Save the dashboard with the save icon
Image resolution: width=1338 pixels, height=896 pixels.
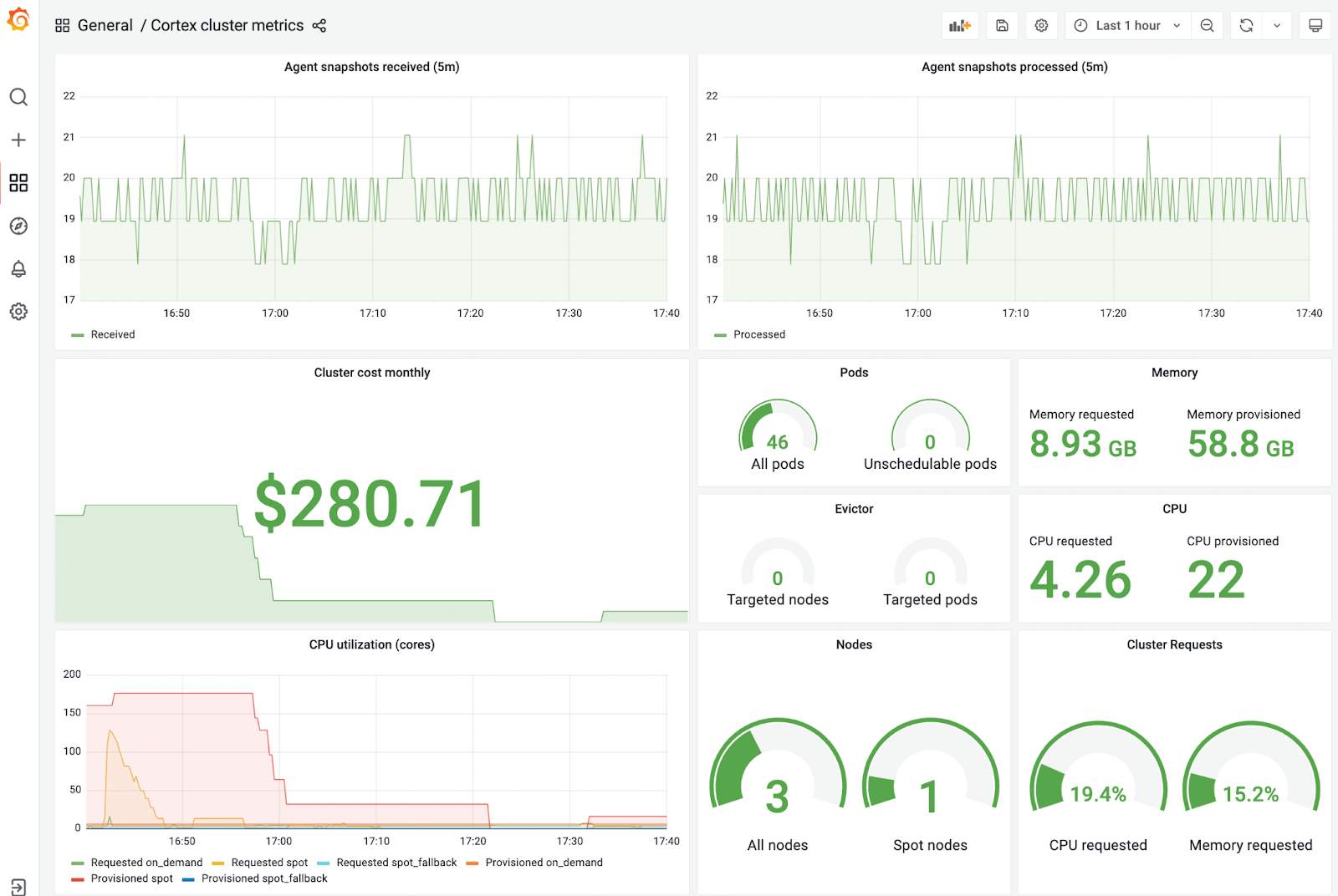[x=1002, y=26]
